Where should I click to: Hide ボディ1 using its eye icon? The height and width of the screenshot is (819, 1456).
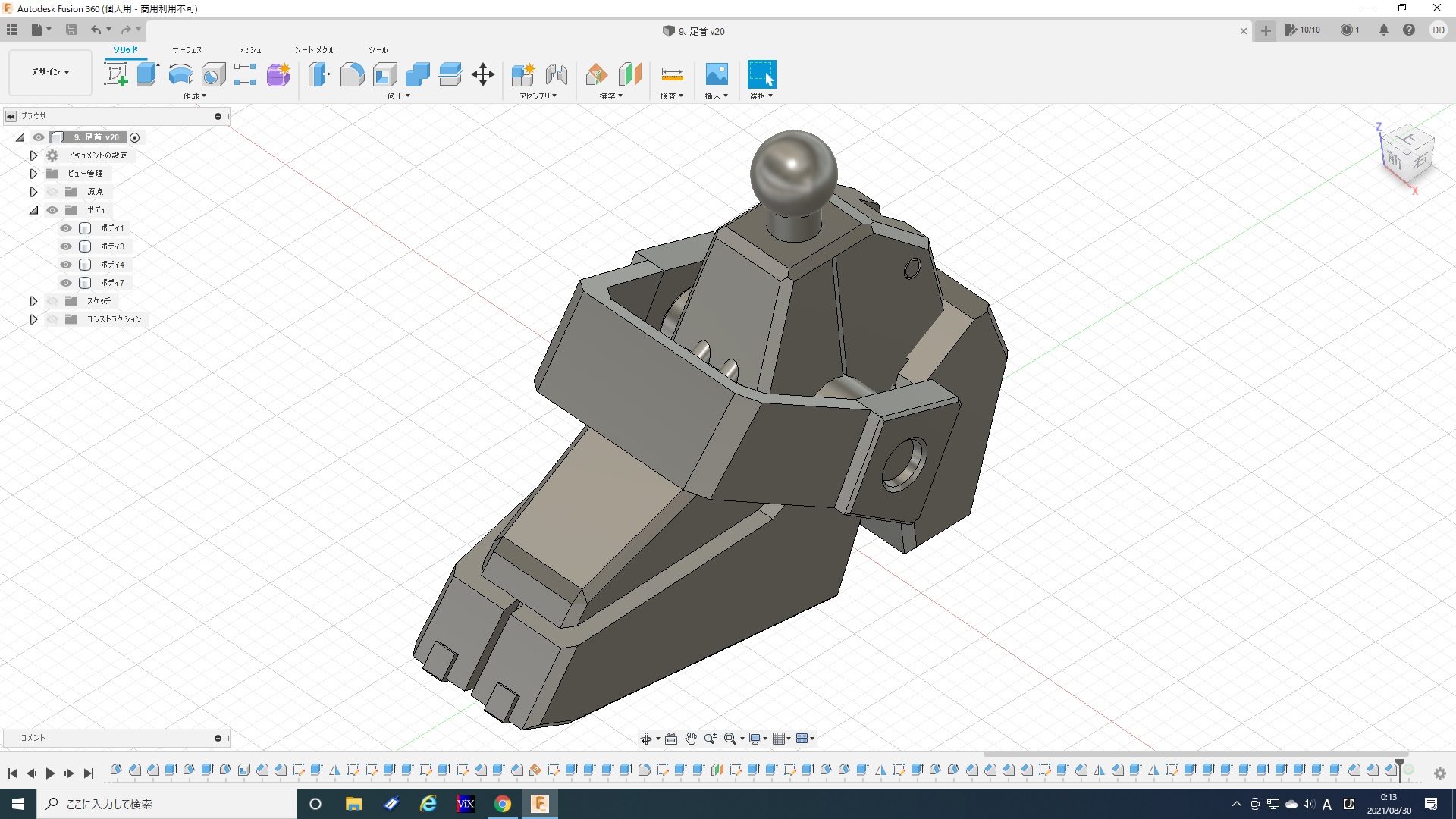[66, 228]
